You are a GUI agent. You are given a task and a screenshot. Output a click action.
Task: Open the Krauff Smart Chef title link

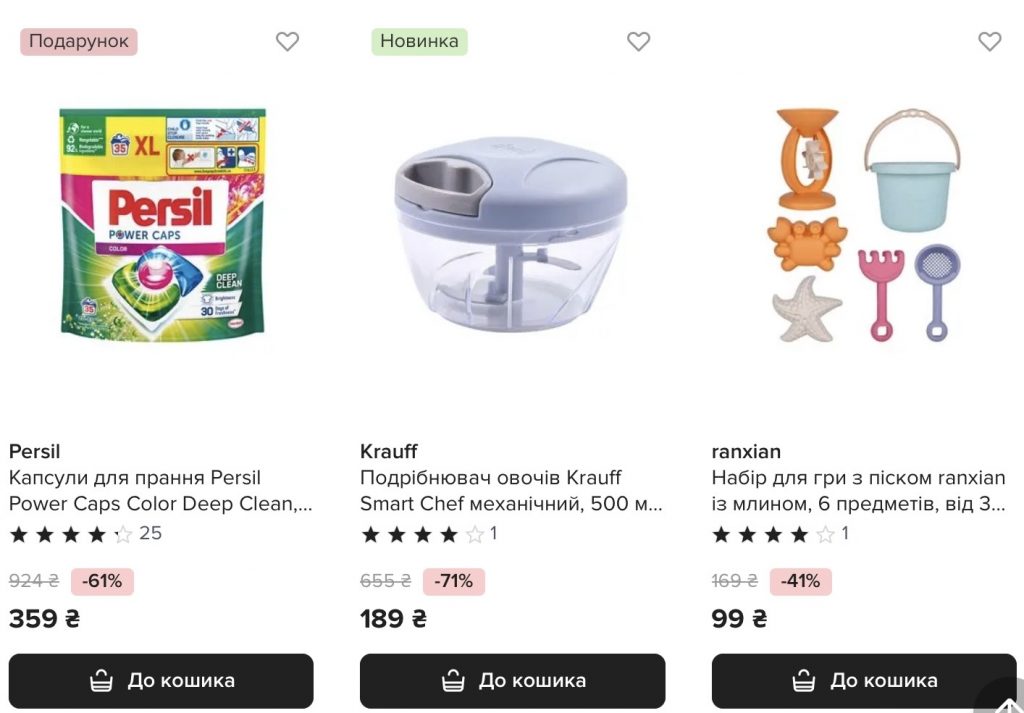510,491
